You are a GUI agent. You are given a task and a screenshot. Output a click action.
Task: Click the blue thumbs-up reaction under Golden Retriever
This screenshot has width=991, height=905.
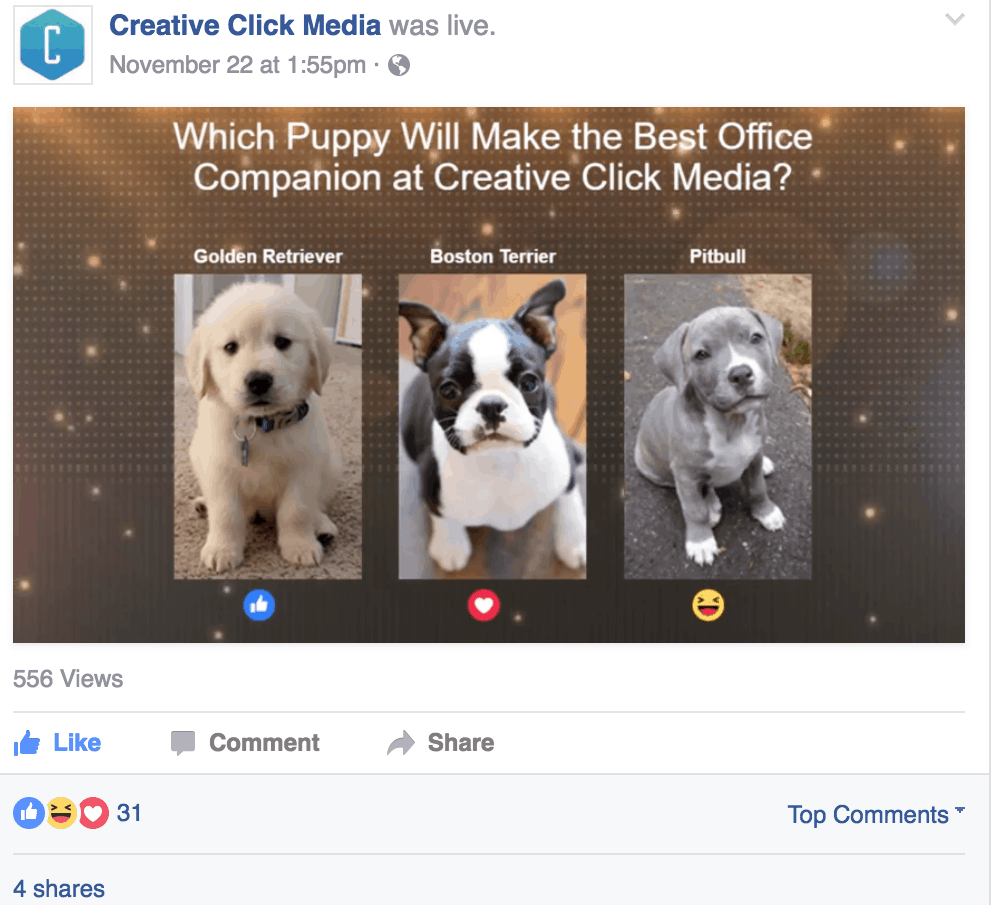pyautogui.click(x=259, y=605)
